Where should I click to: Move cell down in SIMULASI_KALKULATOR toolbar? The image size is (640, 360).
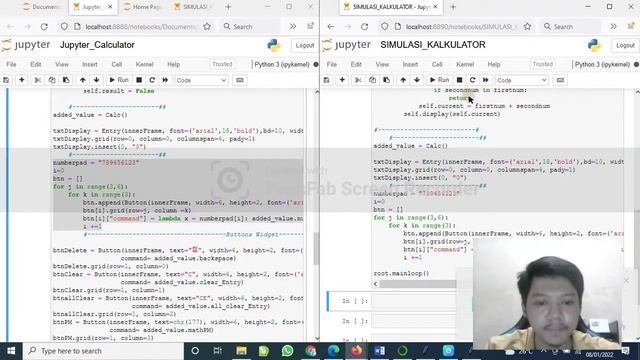click(x=417, y=80)
